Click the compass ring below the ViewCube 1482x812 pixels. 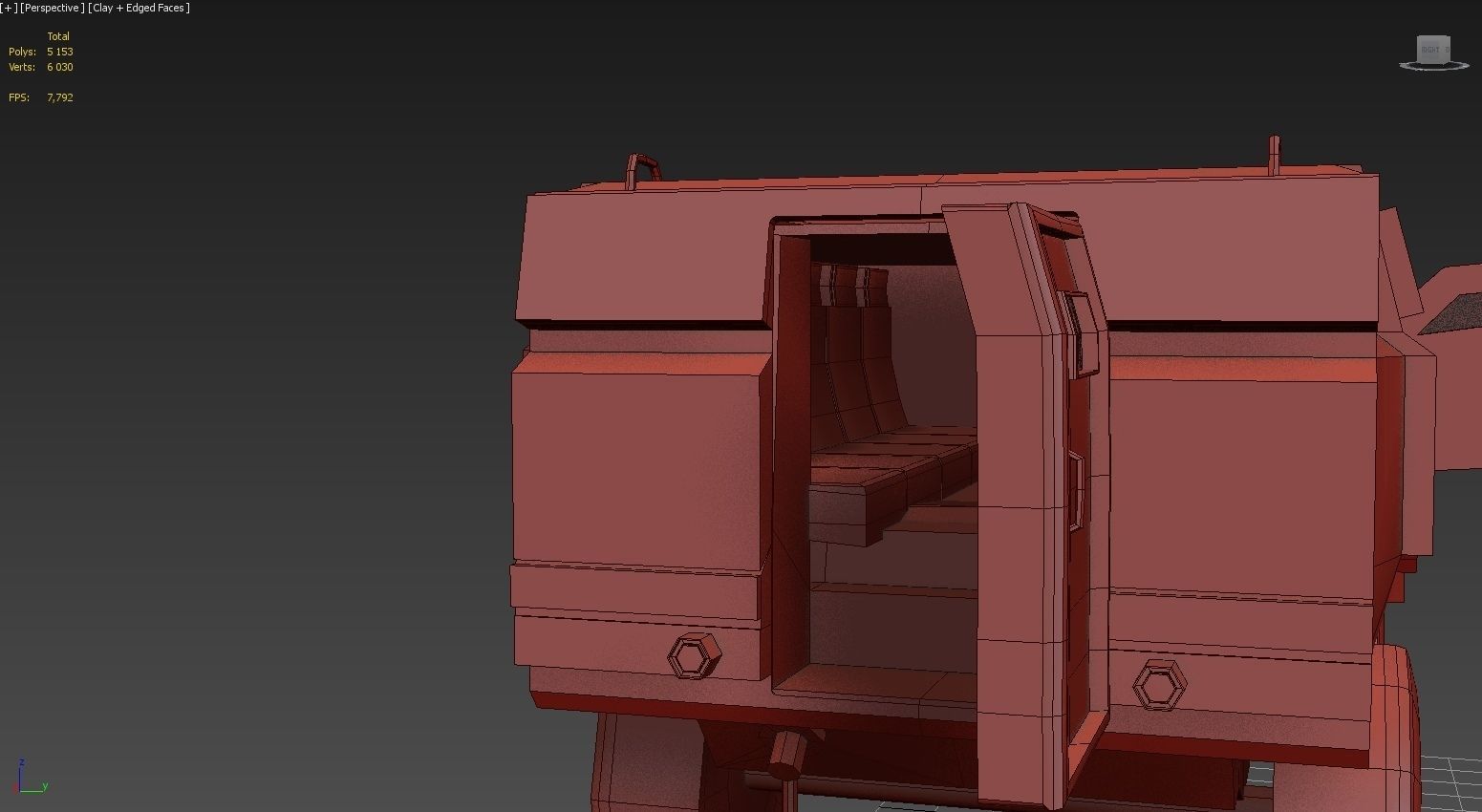coord(1405,65)
